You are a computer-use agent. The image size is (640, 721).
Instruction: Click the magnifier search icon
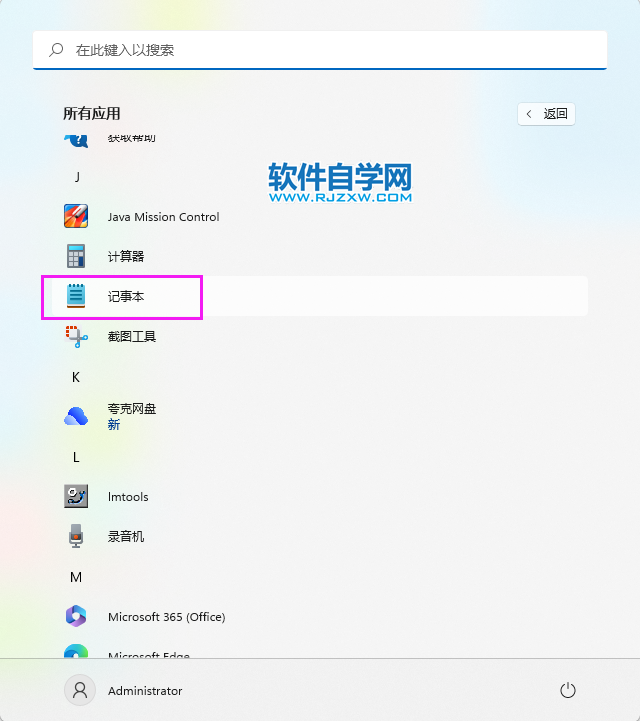click(x=56, y=50)
